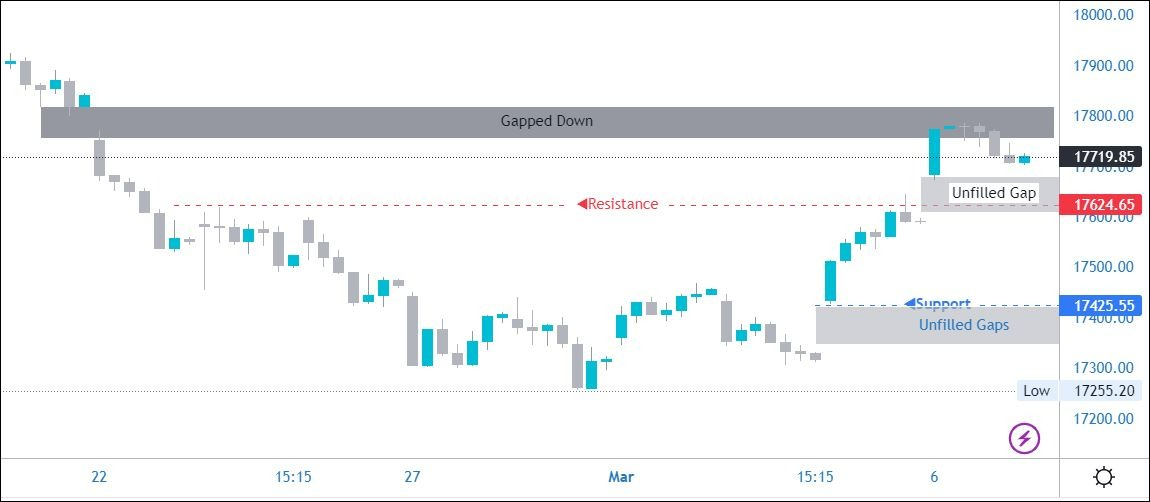Click the current price label 17719.85
This screenshot has height=502, width=1150.
pyautogui.click(x=1104, y=157)
